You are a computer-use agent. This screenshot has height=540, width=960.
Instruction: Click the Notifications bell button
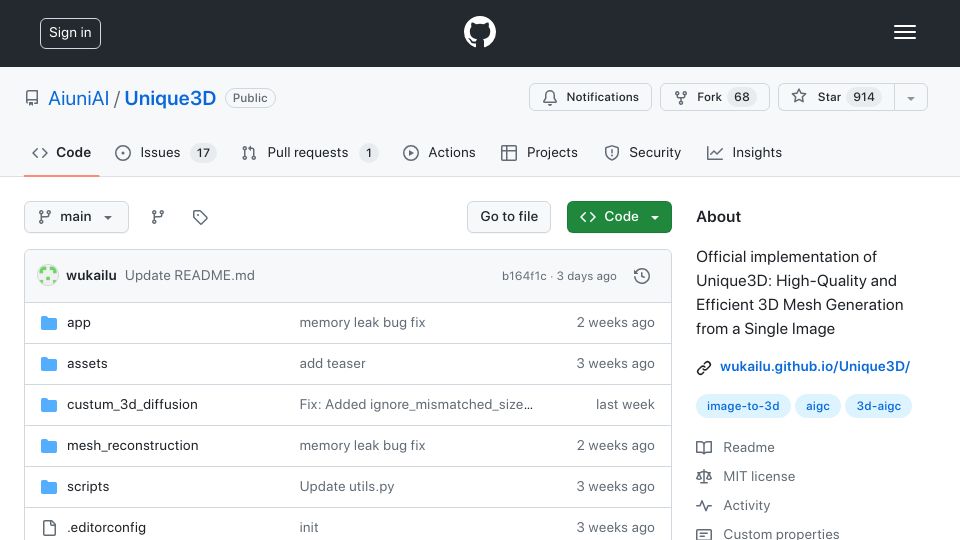[590, 97]
